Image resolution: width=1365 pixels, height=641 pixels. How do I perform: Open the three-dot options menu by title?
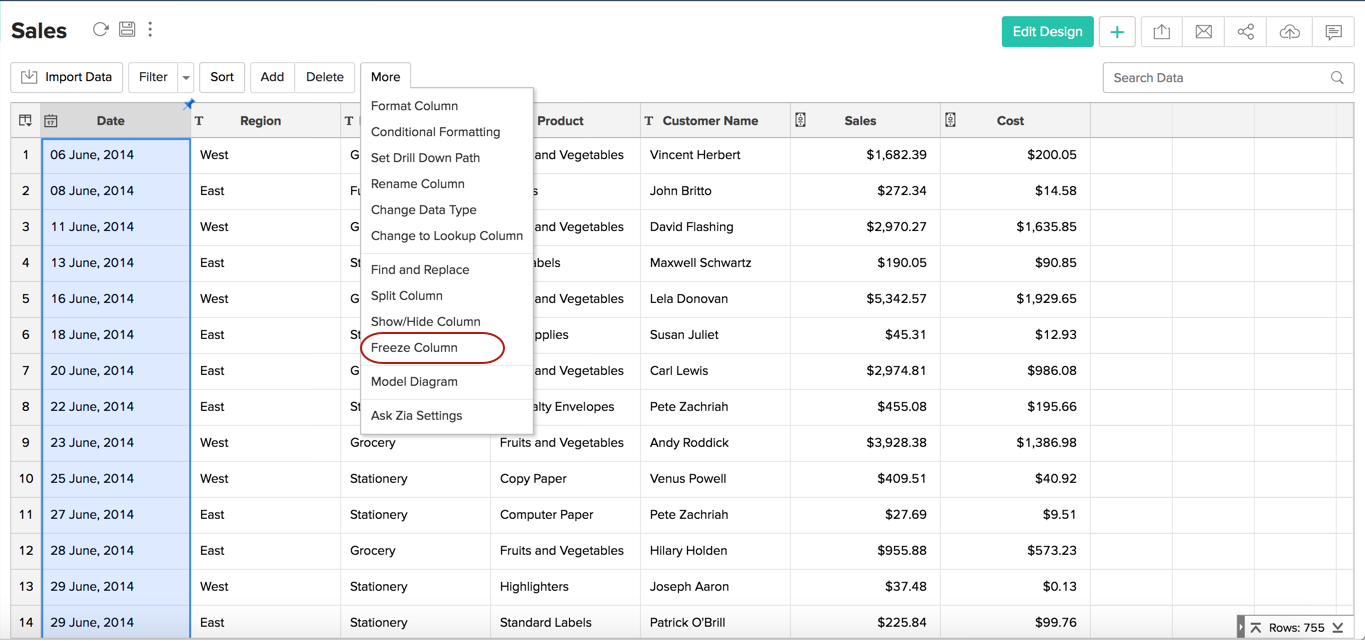(x=151, y=30)
